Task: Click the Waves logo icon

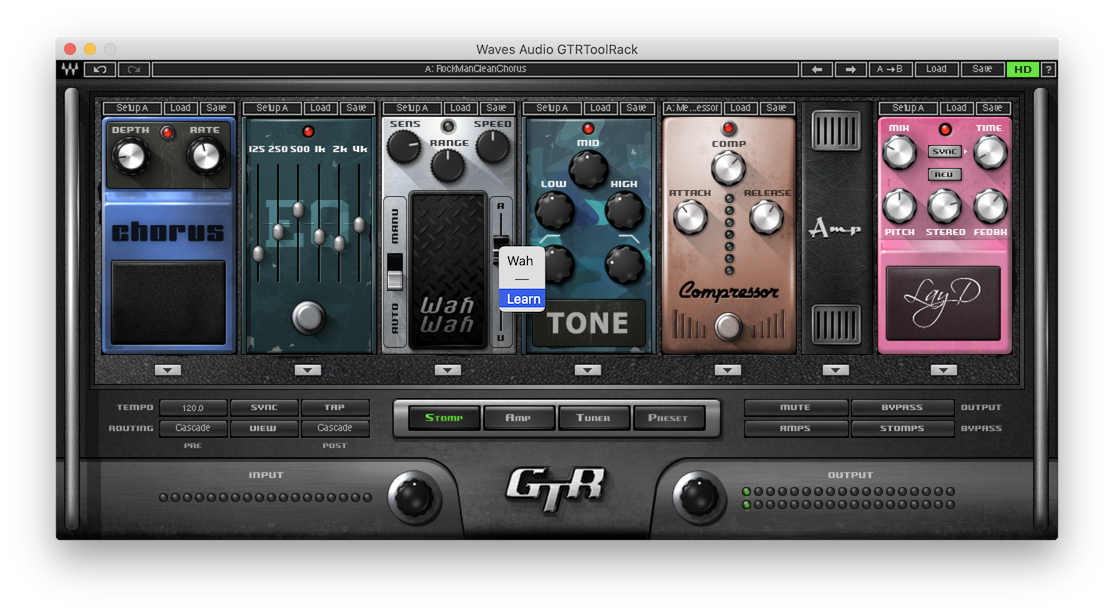Action: pyautogui.click(x=70, y=69)
